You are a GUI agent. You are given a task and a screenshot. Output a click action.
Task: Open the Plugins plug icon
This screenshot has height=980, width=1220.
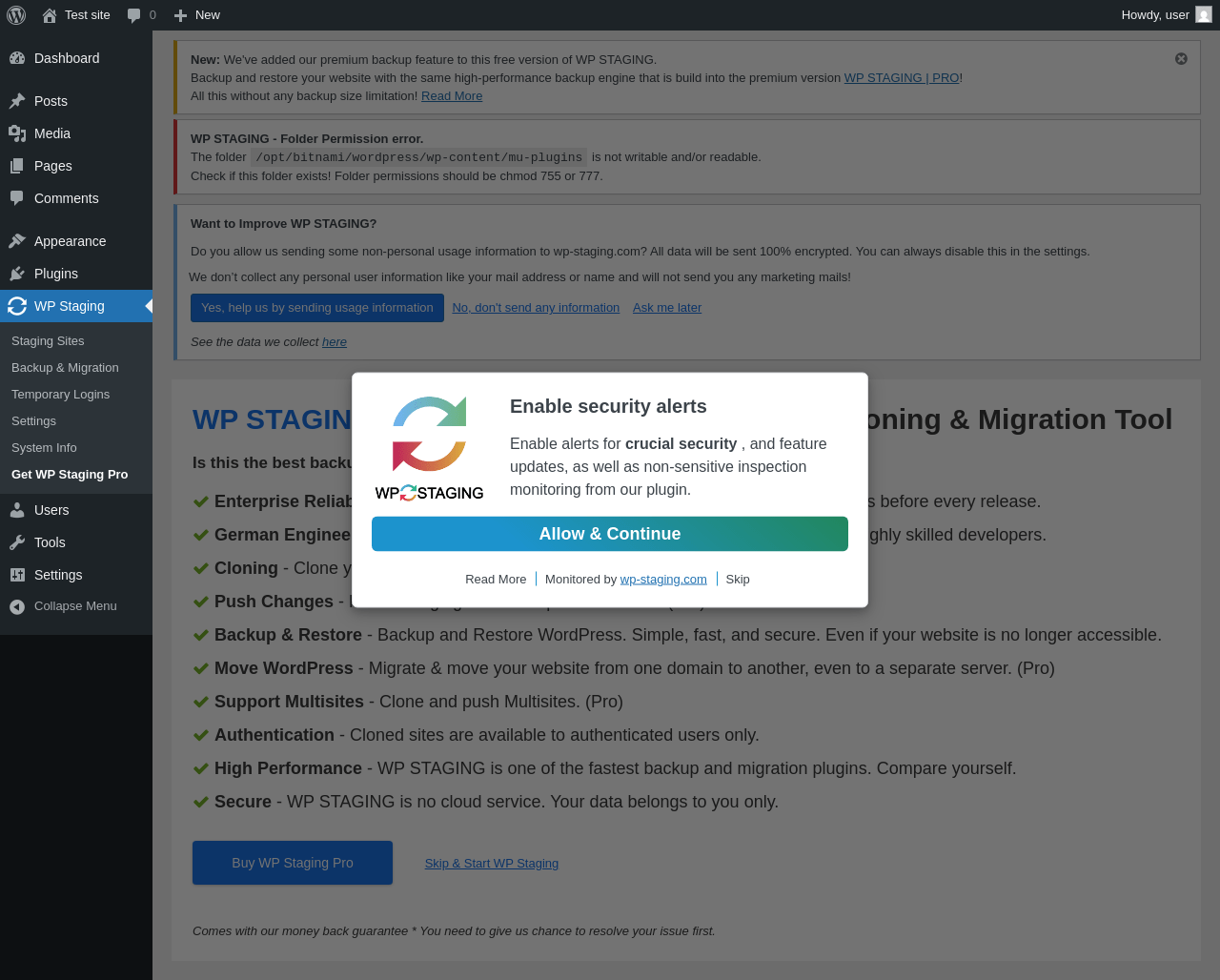(17, 274)
